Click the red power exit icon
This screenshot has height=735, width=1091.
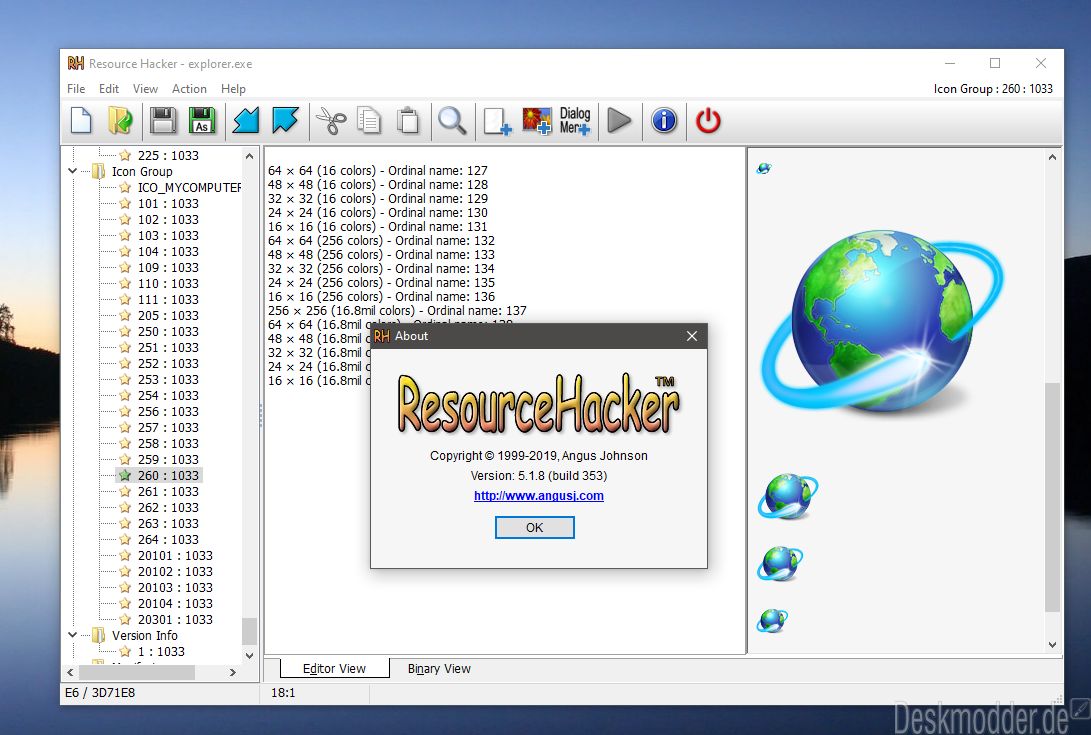coord(708,121)
